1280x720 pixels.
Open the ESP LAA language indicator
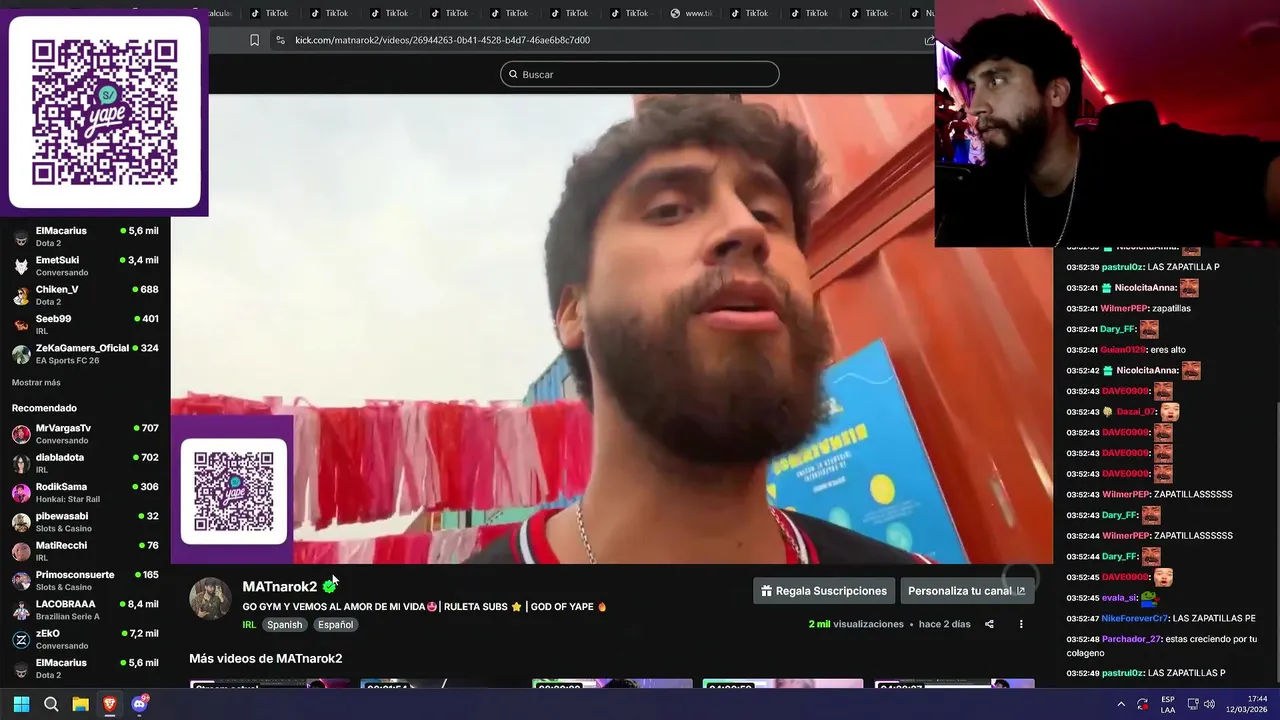pyautogui.click(x=1168, y=704)
